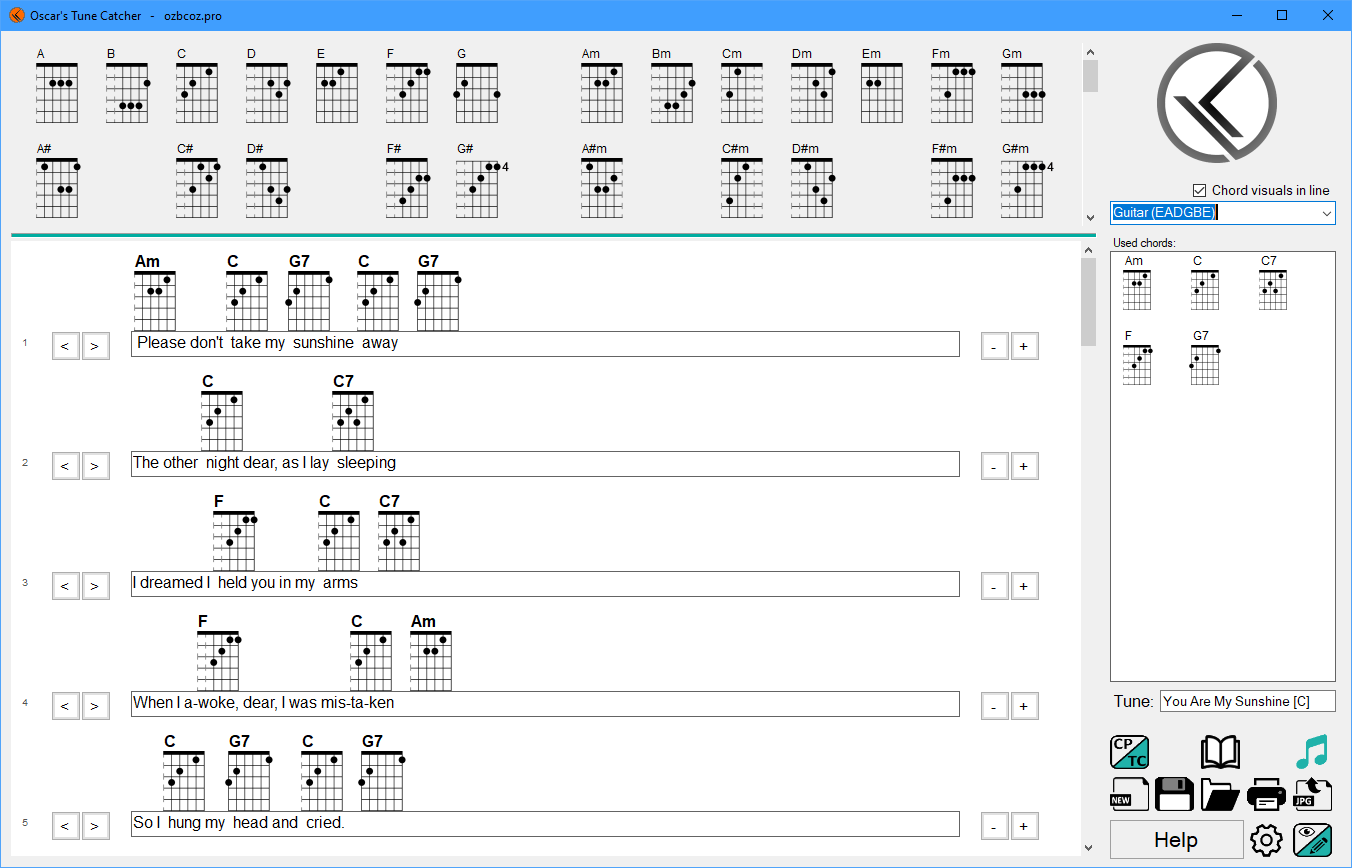This screenshot has width=1352, height=868.
Task: Click minus button on line 1
Action: tap(994, 346)
